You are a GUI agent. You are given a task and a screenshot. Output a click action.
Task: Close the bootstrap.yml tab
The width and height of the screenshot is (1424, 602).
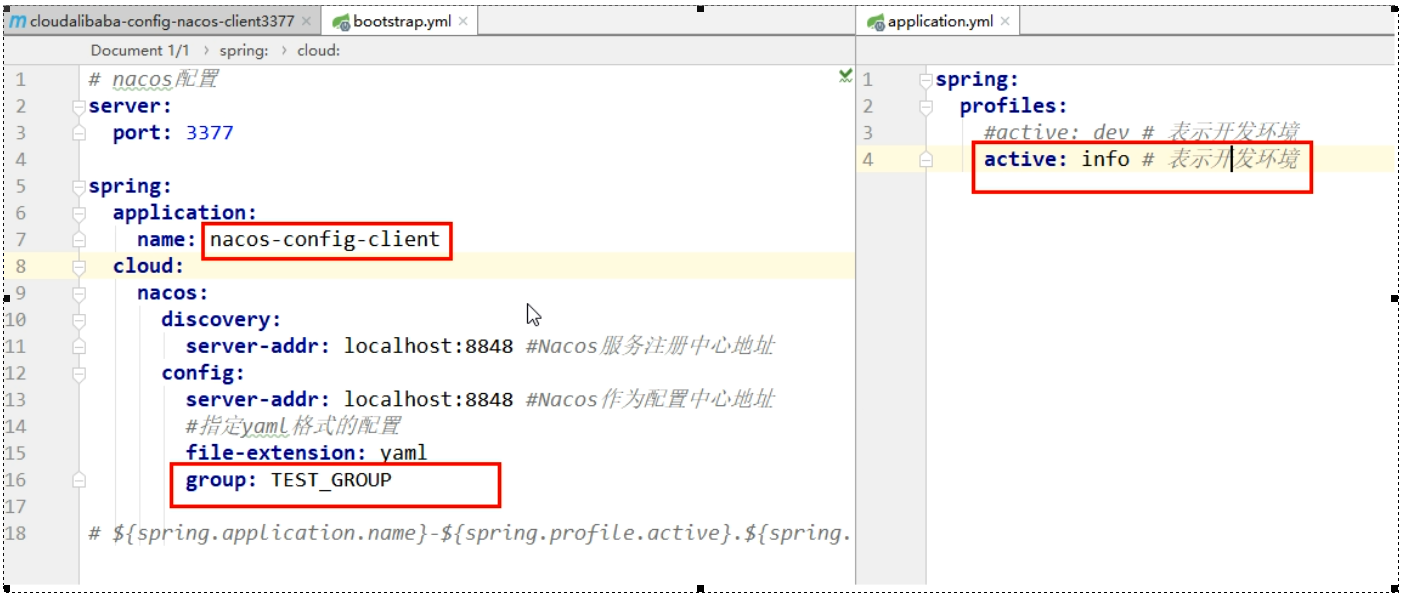coord(463,21)
